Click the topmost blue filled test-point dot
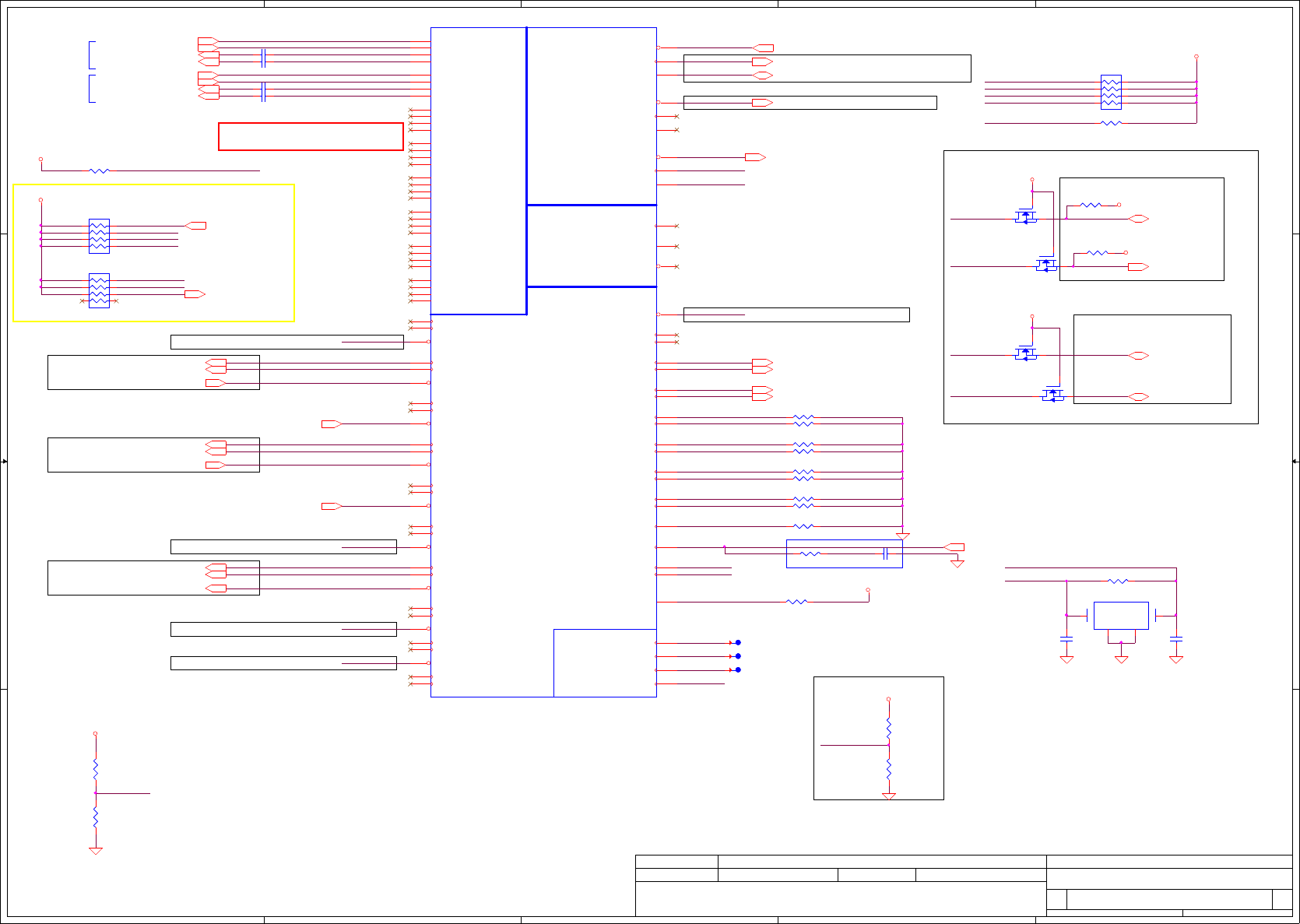The height and width of the screenshot is (924, 1300). [x=738, y=643]
